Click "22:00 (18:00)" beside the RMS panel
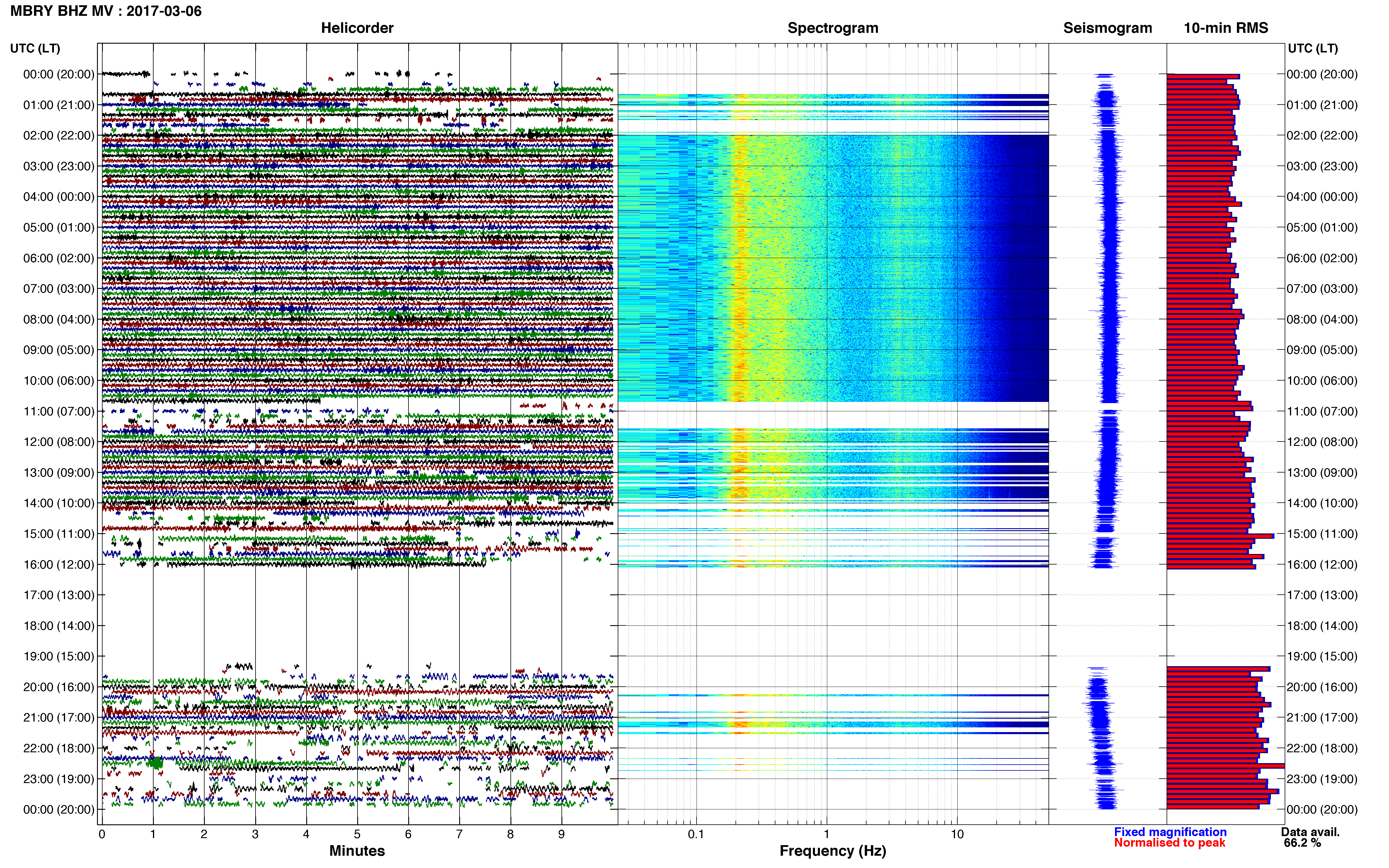The width and height of the screenshot is (1389, 868). [1322, 748]
